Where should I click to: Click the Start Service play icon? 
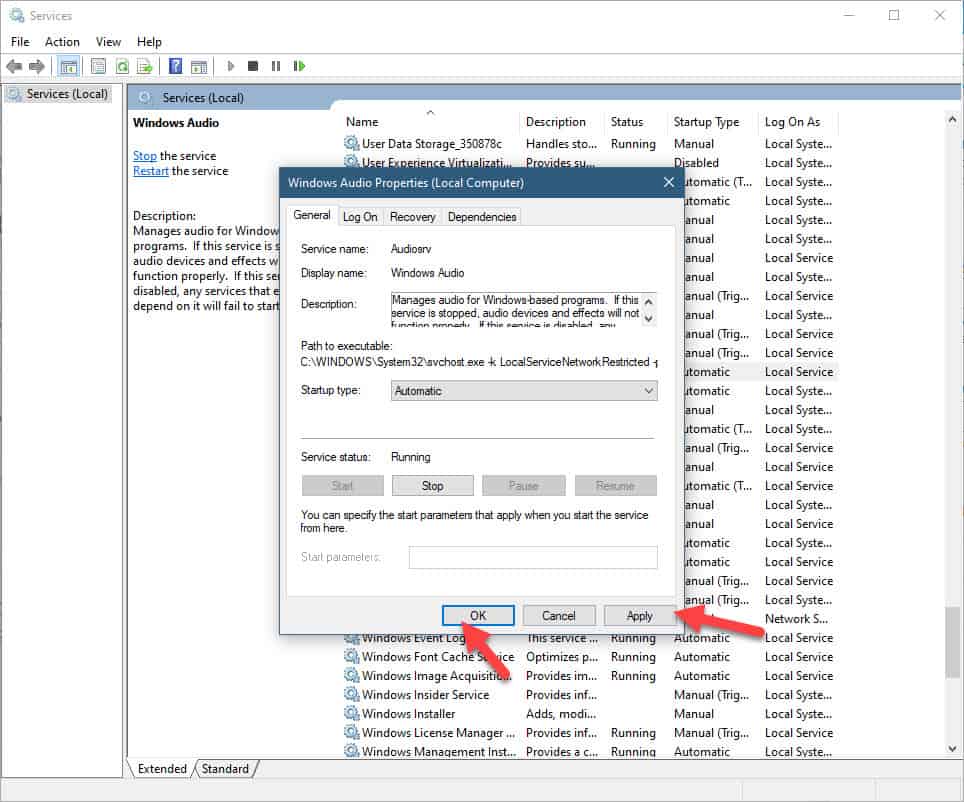[x=231, y=66]
